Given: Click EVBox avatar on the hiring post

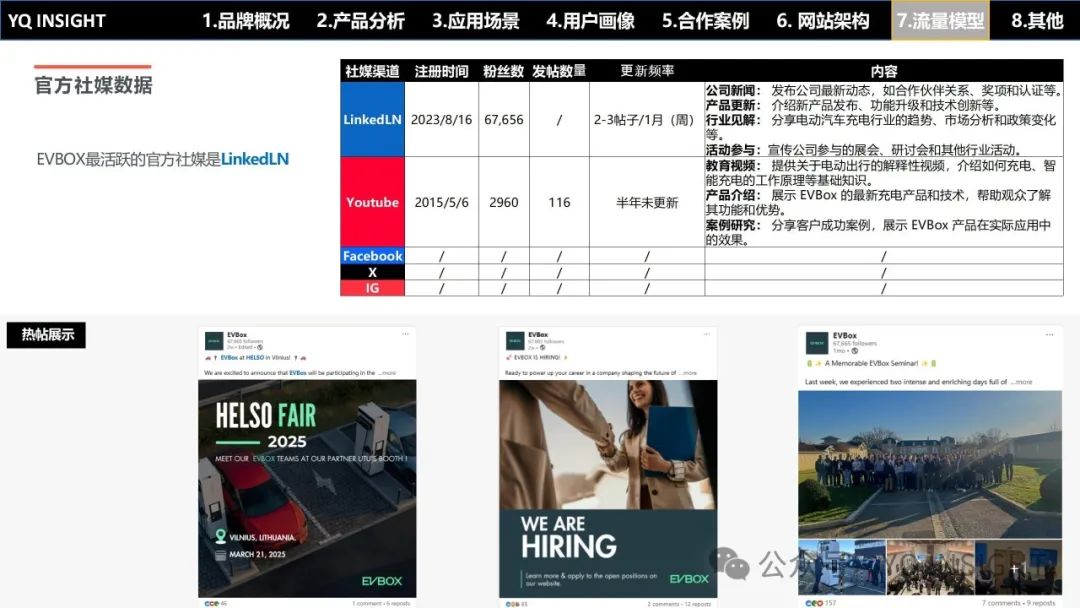Looking at the screenshot, I should [515, 341].
